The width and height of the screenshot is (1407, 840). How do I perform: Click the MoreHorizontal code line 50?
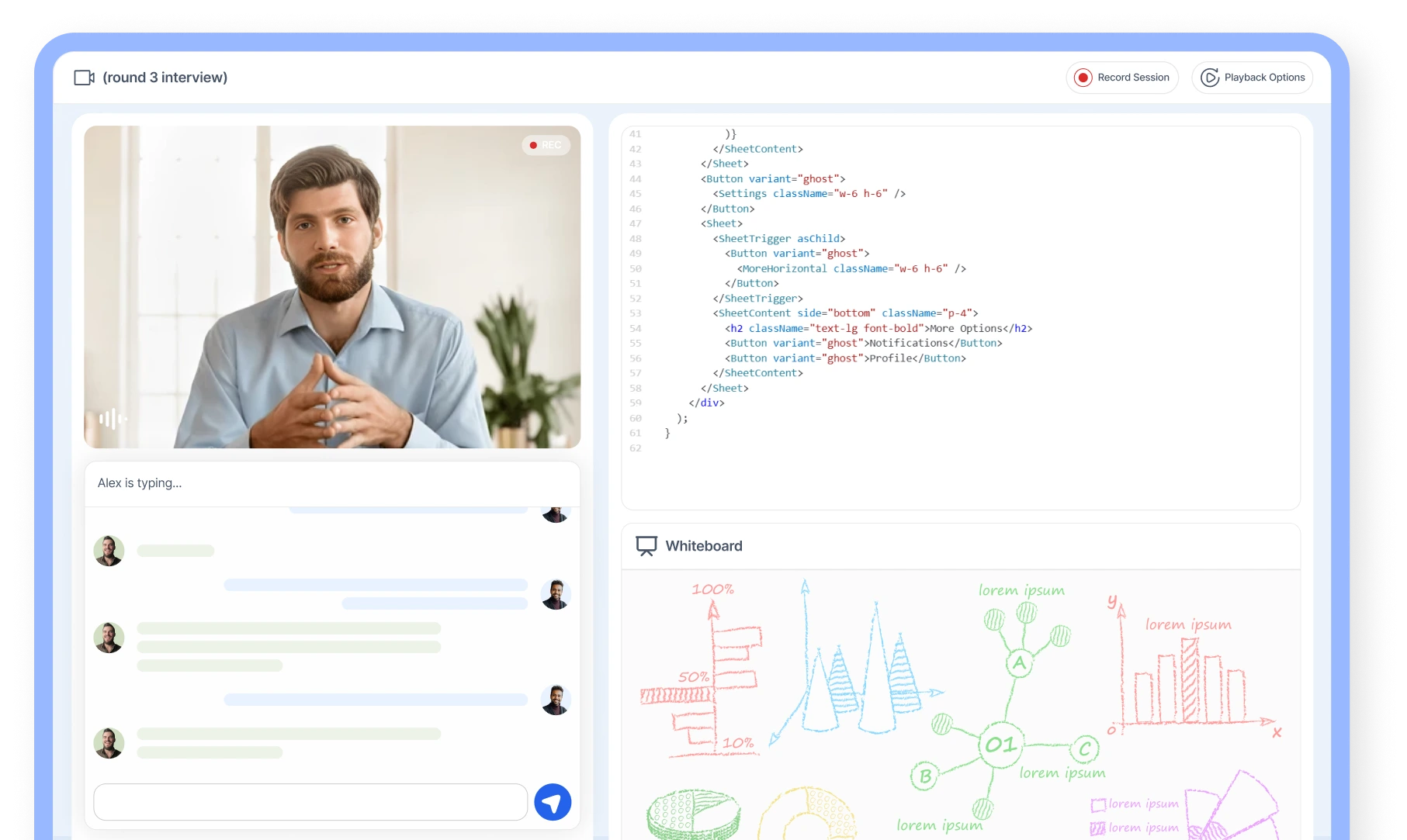click(851, 269)
